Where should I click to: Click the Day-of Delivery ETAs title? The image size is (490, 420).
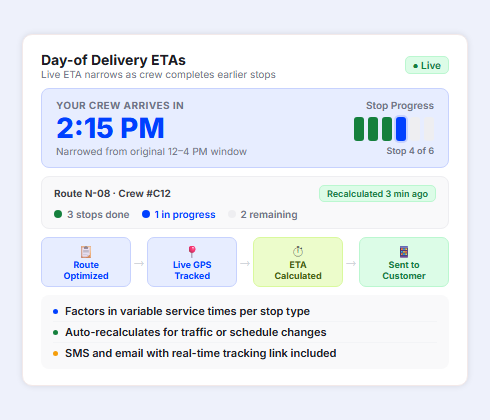pos(113,60)
